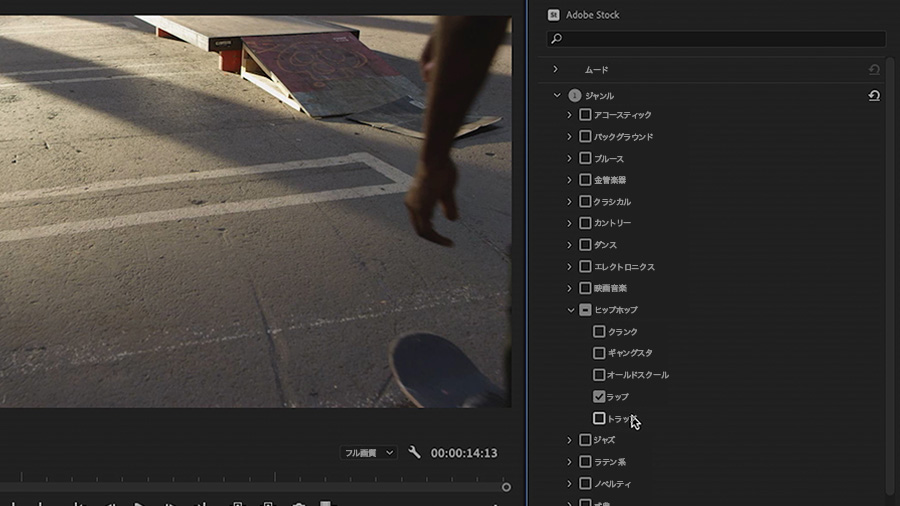Click the Adobe Stock St logo icon
This screenshot has height=506, width=900.
[553, 15]
